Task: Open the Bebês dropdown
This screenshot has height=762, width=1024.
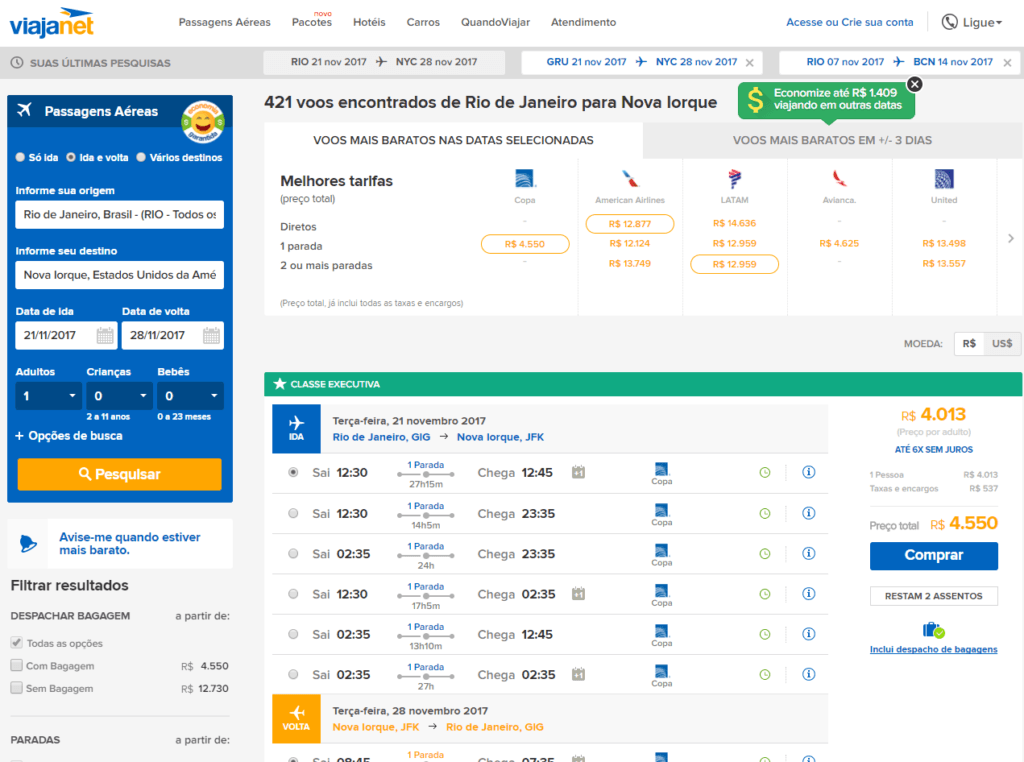Action: pos(190,396)
